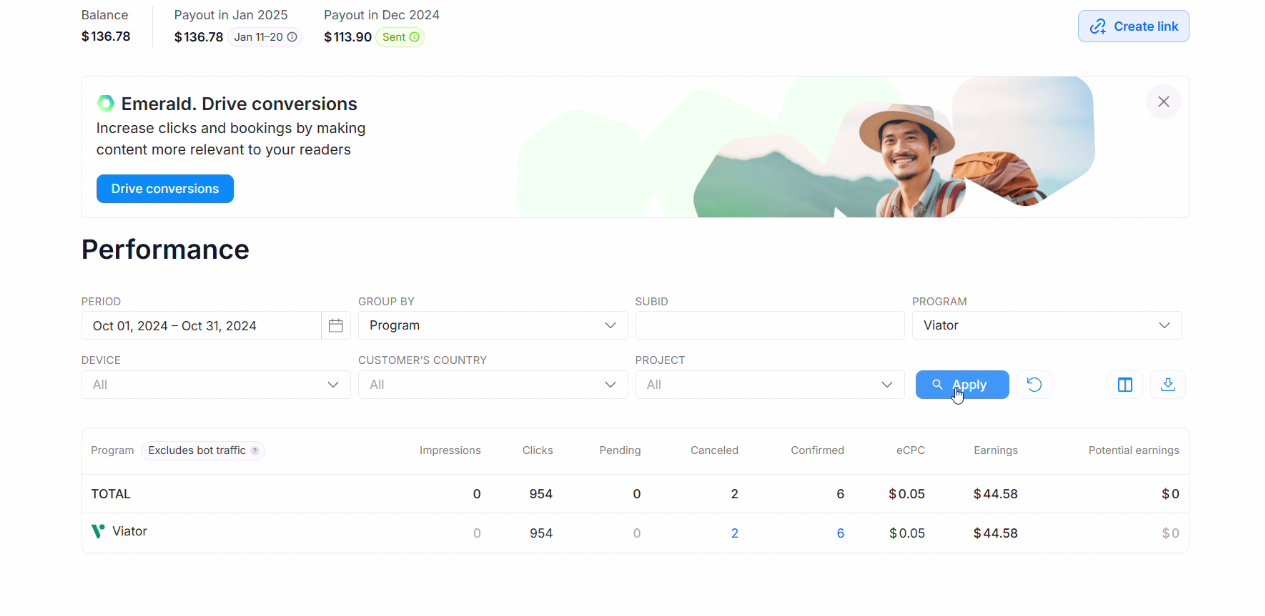1265x616 pixels.
Task: Click the info icon next to Jan 11–20
Action: 293,37
